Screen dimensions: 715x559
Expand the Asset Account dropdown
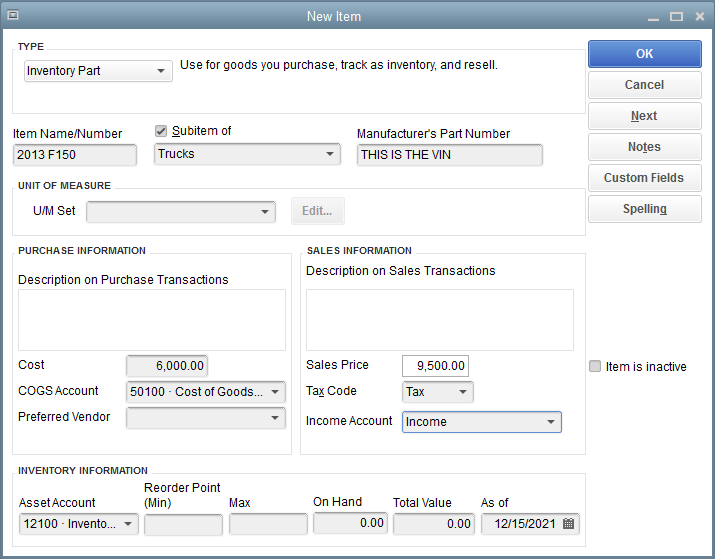[129, 524]
